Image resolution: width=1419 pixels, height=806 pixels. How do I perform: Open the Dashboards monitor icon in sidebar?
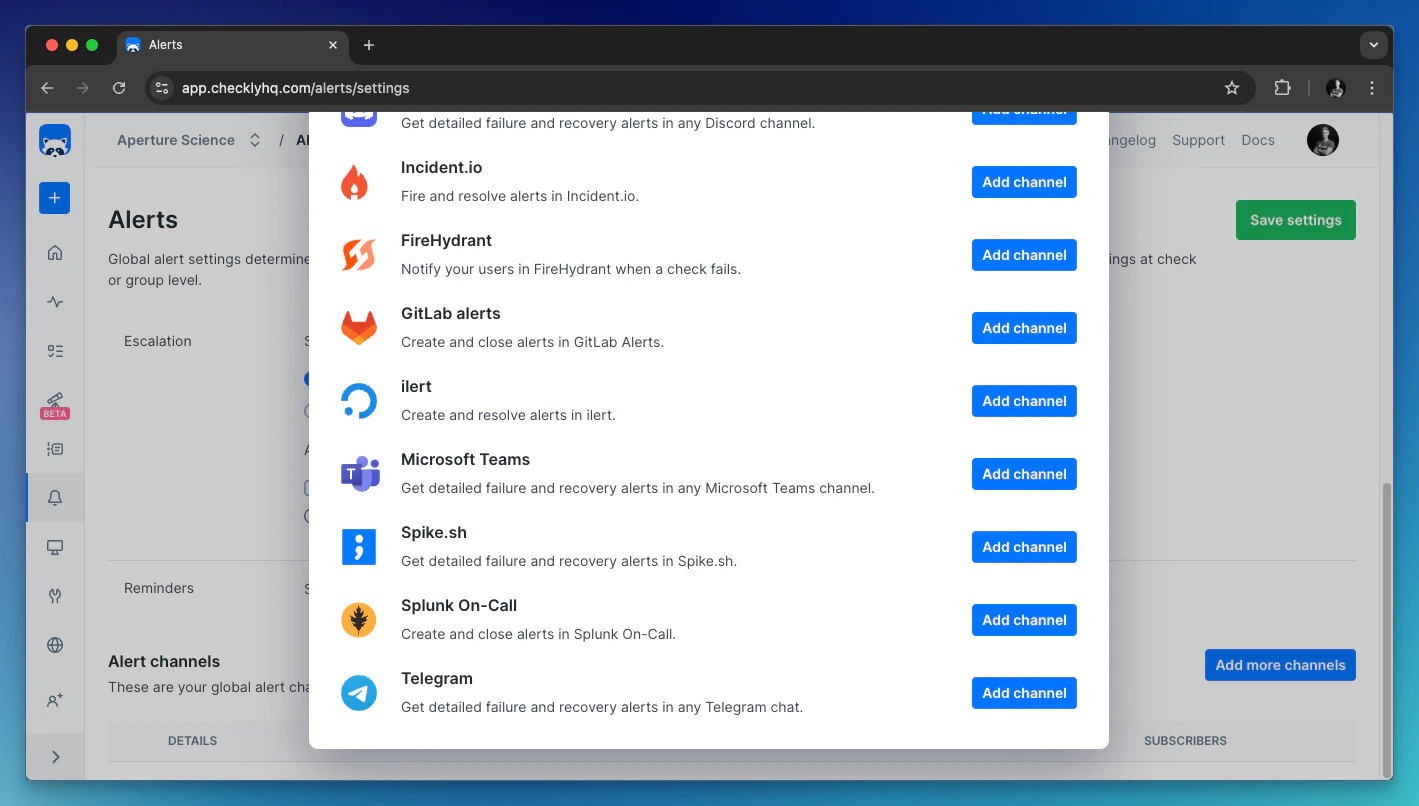pyautogui.click(x=54, y=546)
